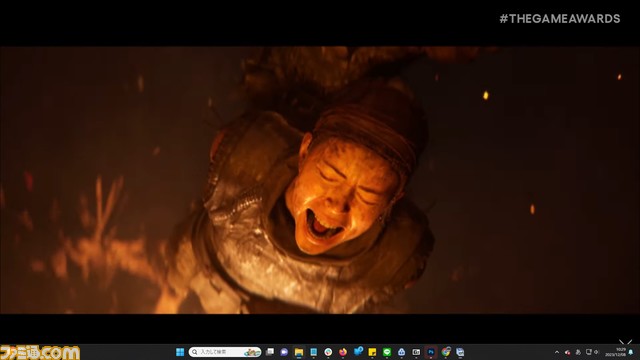Open the notification bell icon
This screenshot has width=640, height=360.
coord(631,352)
